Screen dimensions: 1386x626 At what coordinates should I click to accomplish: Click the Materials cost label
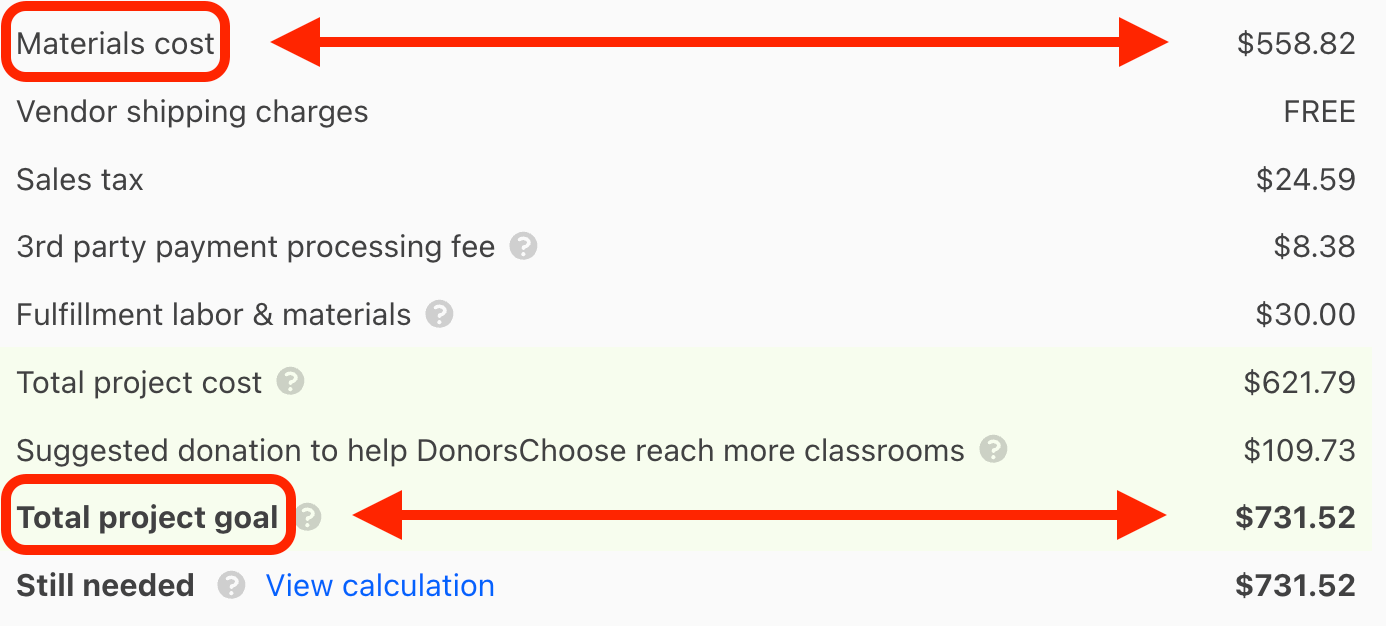pos(115,44)
